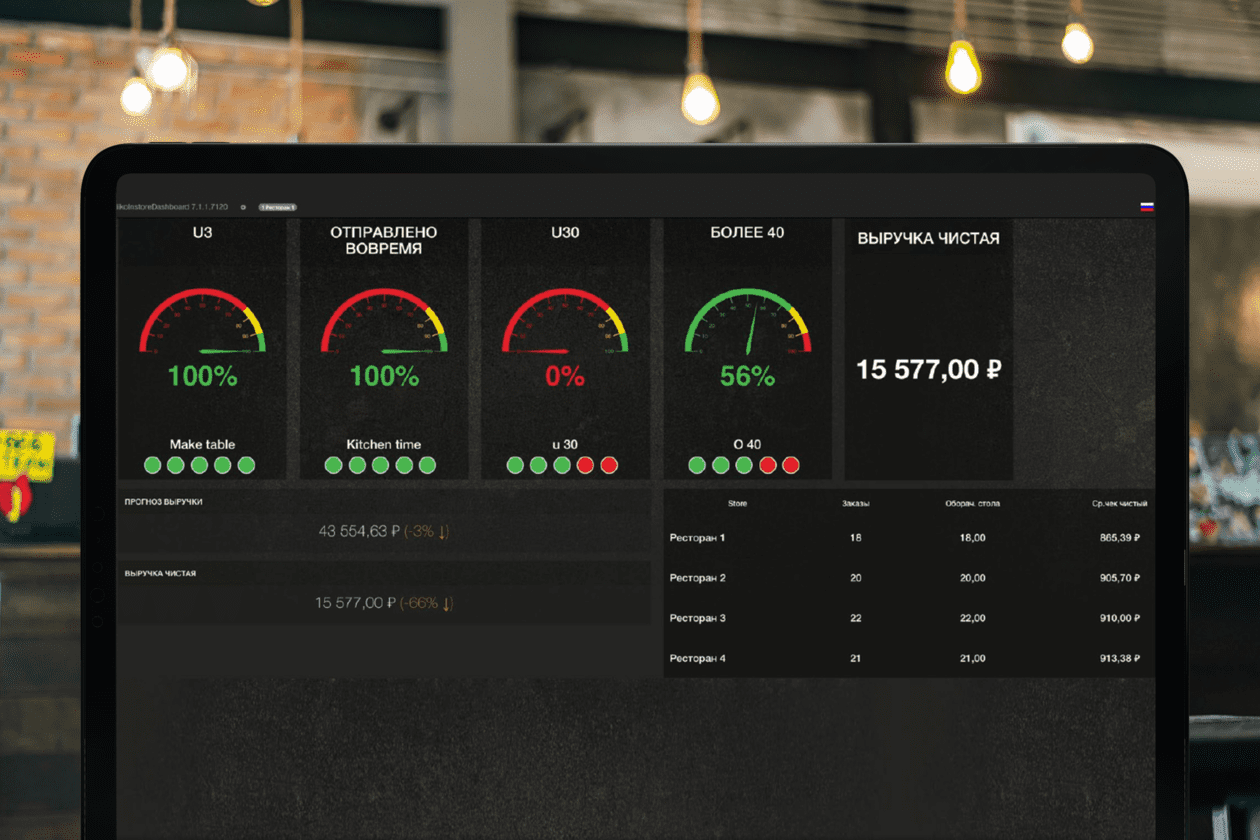Open Ресторан 4 row in table
This screenshot has height=840, width=1260.
pyautogui.click(x=909, y=658)
